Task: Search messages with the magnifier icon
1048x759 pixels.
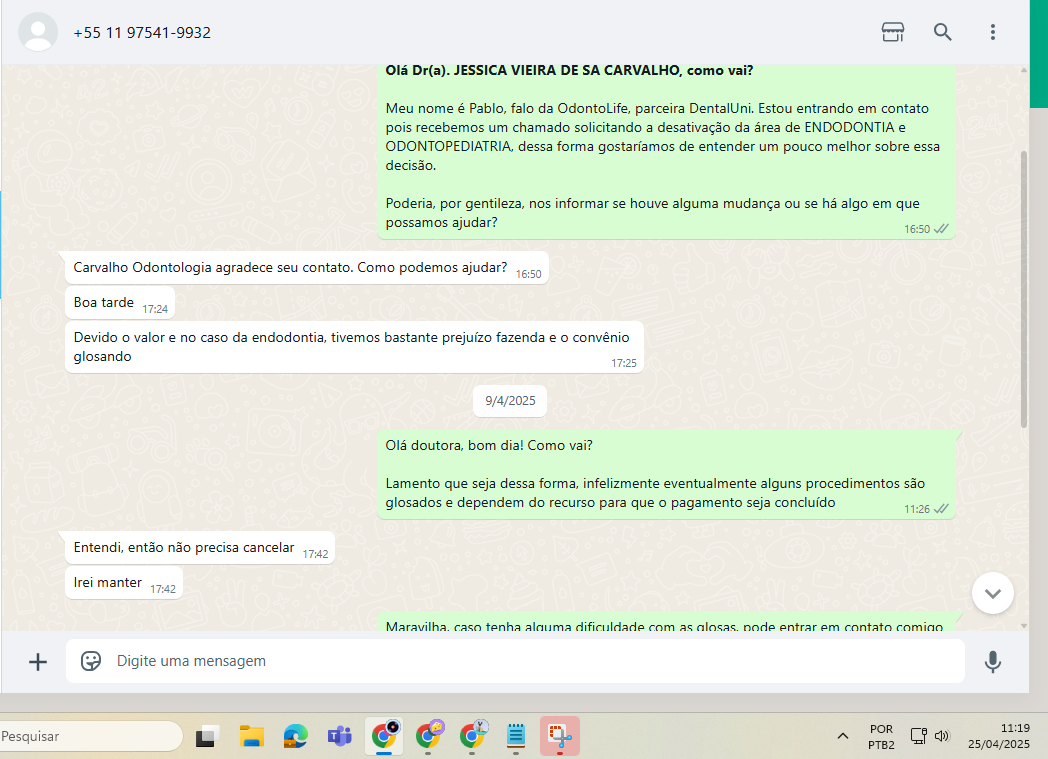Action: point(942,31)
